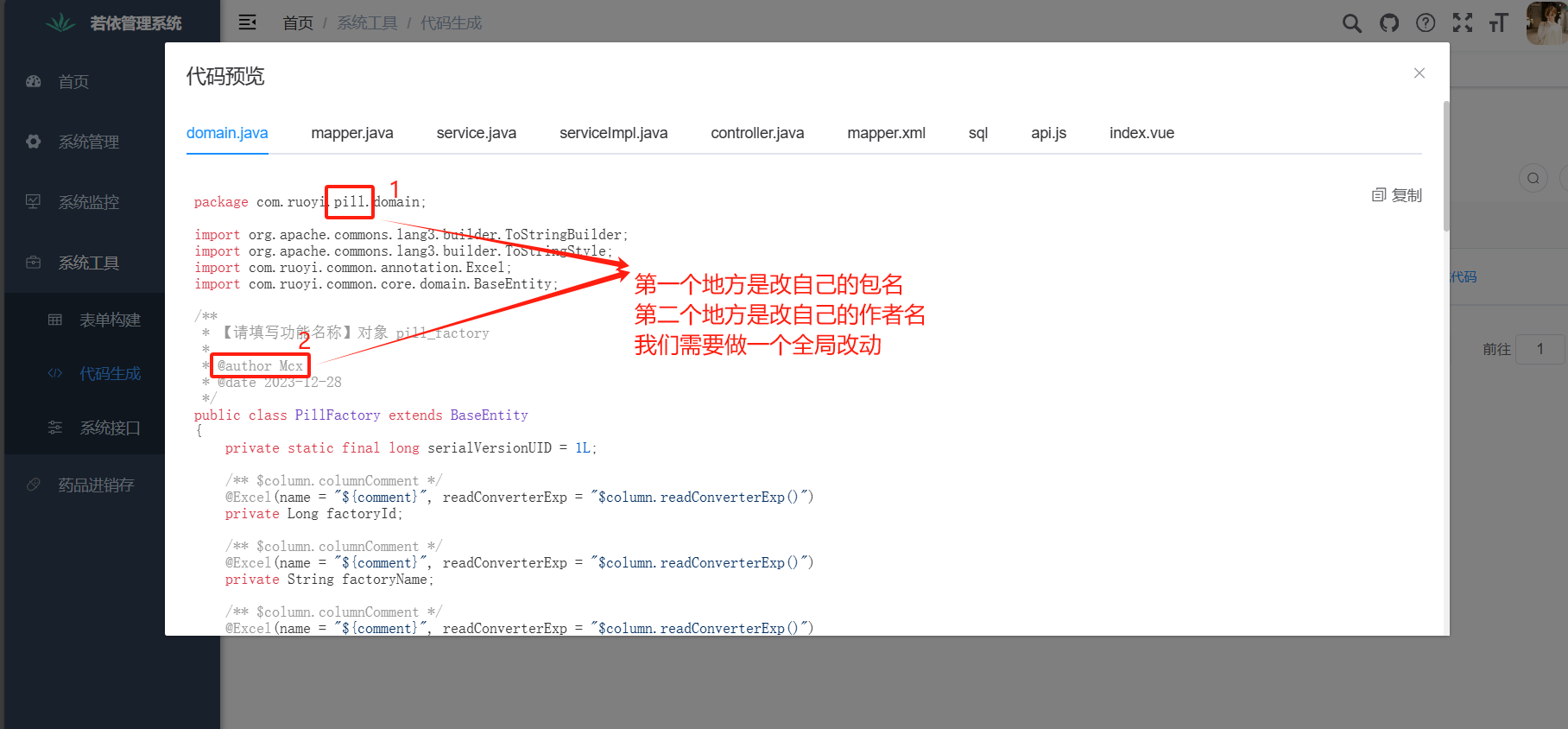This screenshot has height=729, width=1568.
Task: Click the 系统工具 breadcrumb
Action: [x=368, y=23]
